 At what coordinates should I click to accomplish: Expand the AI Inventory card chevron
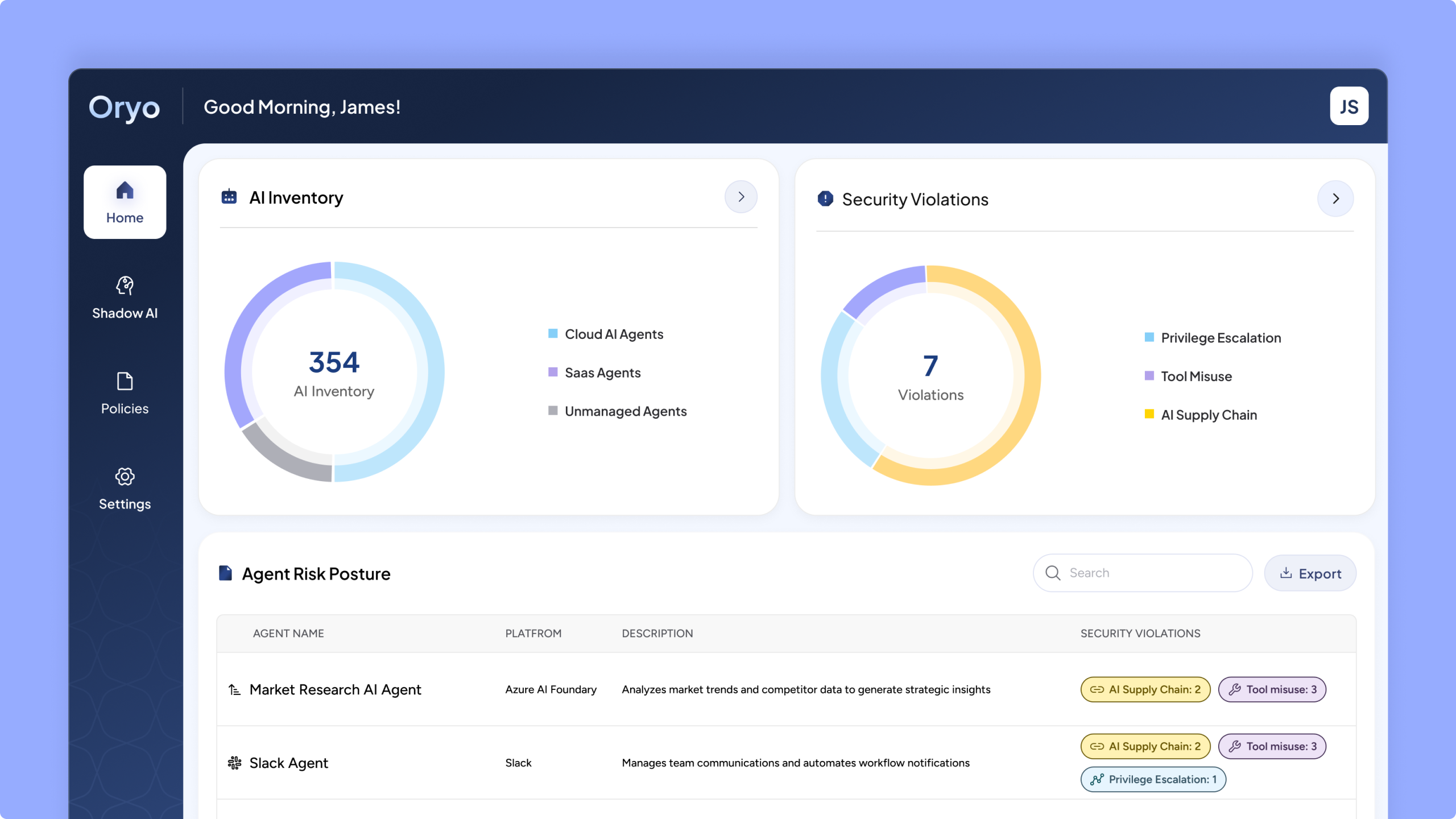tap(741, 197)
